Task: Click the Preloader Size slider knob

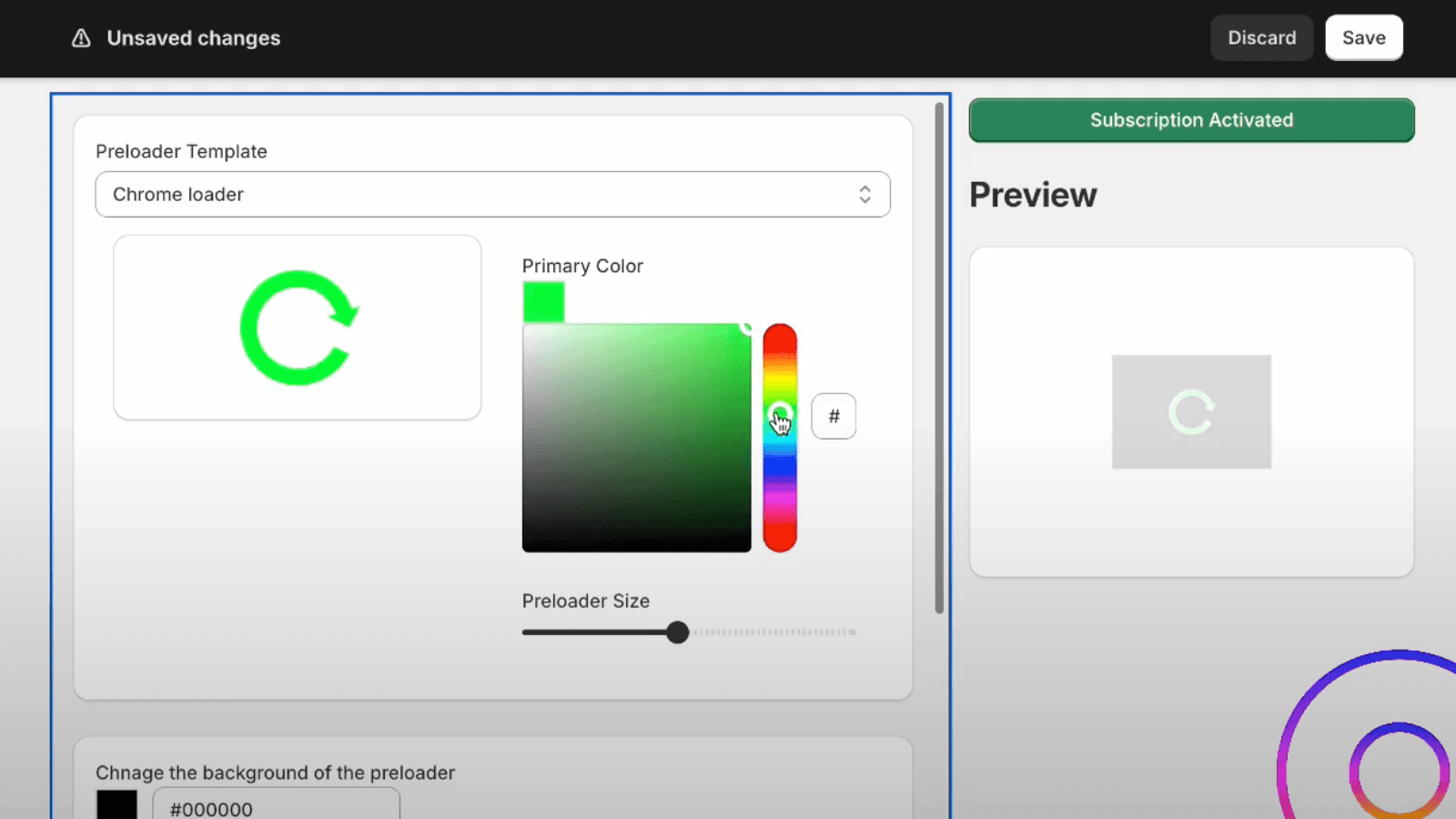Action: coord(677,632)
